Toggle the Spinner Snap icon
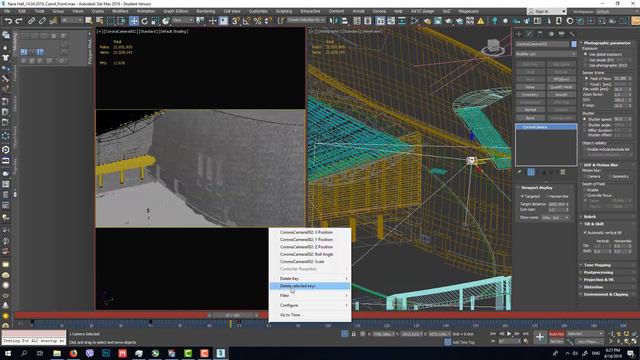 pos(268,21)
